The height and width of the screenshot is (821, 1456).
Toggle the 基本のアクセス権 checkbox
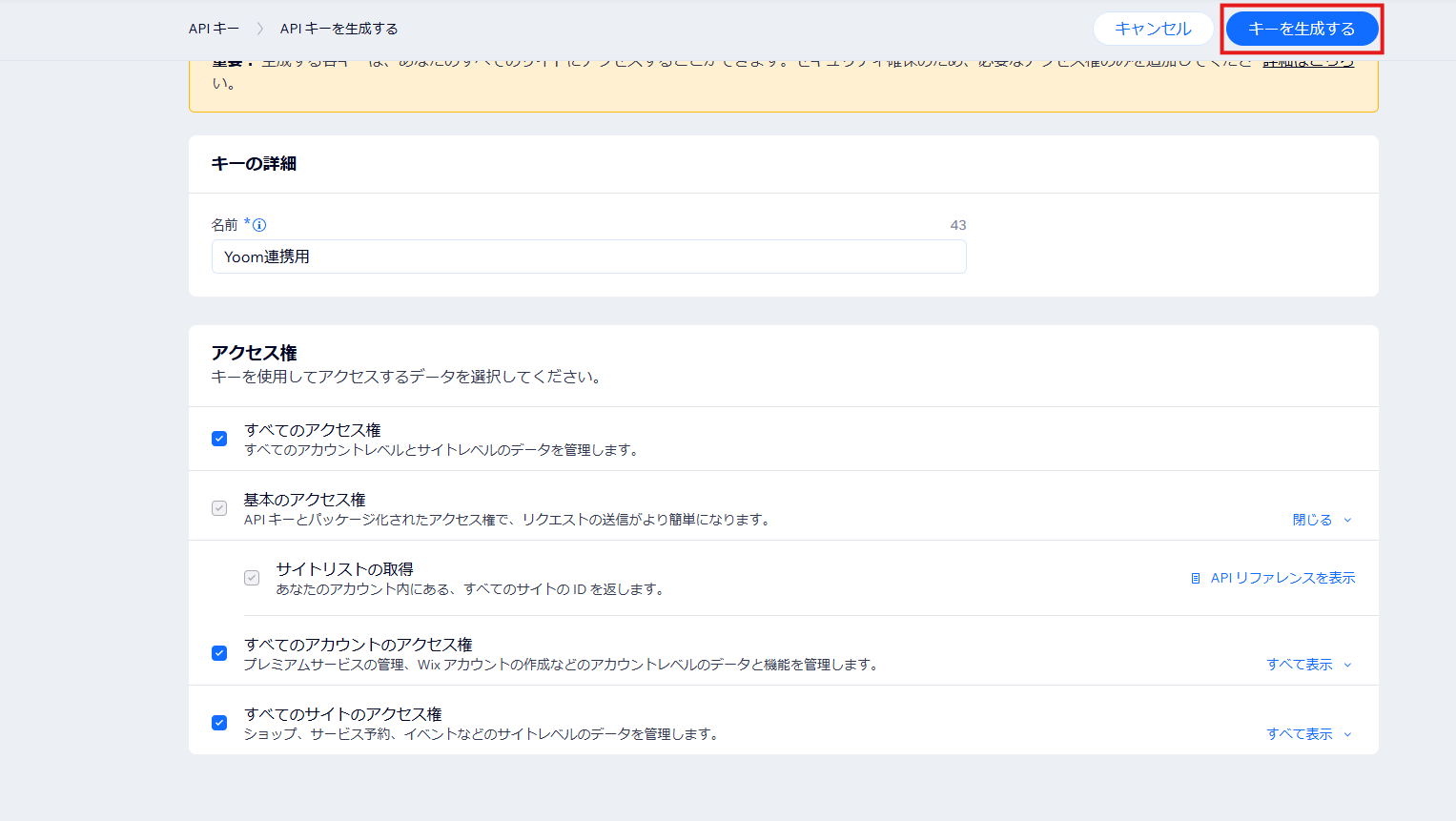219,508
